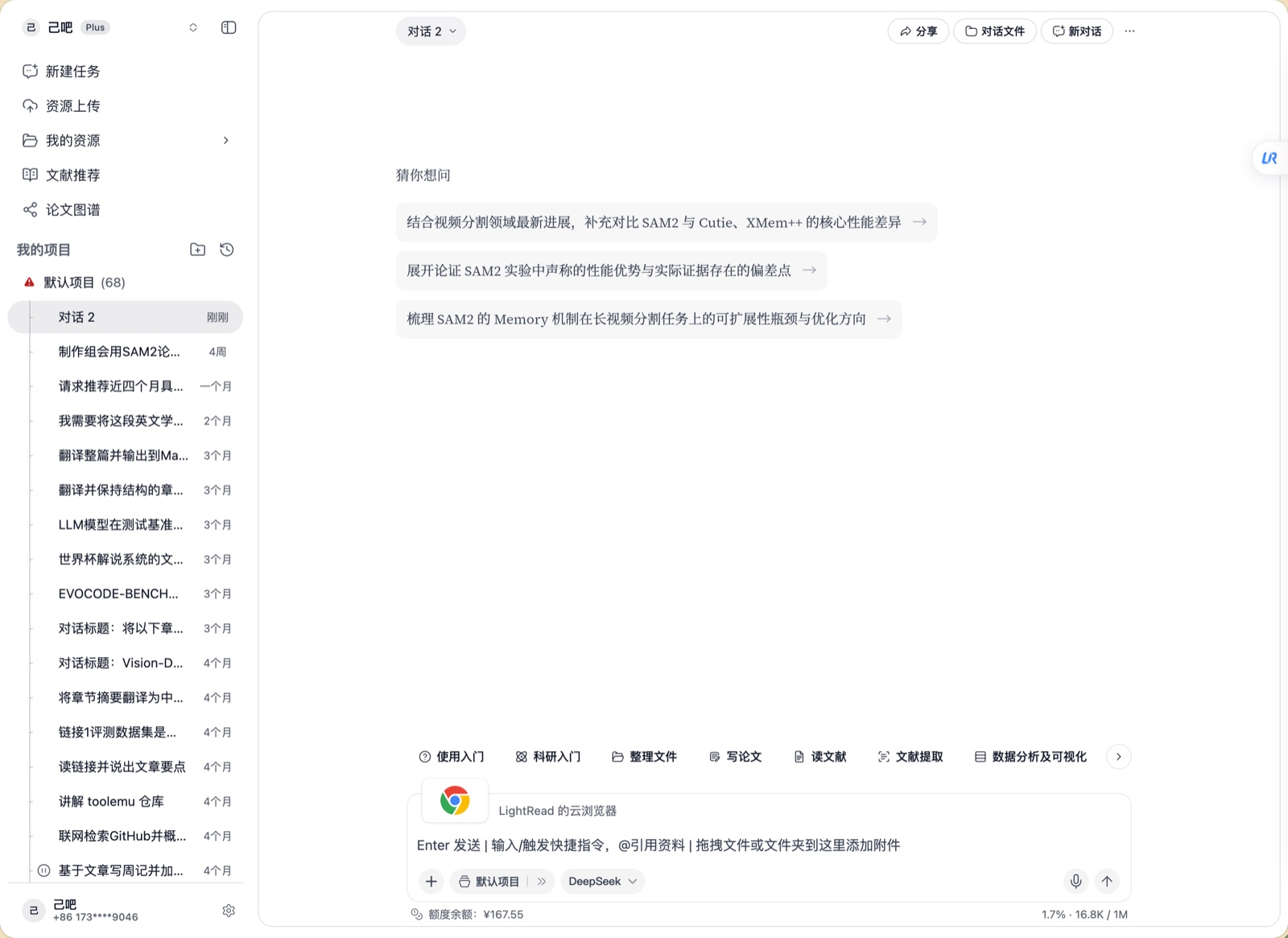This screenshot has height=938, width=1288.
Task: Select the 默认项目 project chip
Action: pyautogui.click(x=490, y=882)
